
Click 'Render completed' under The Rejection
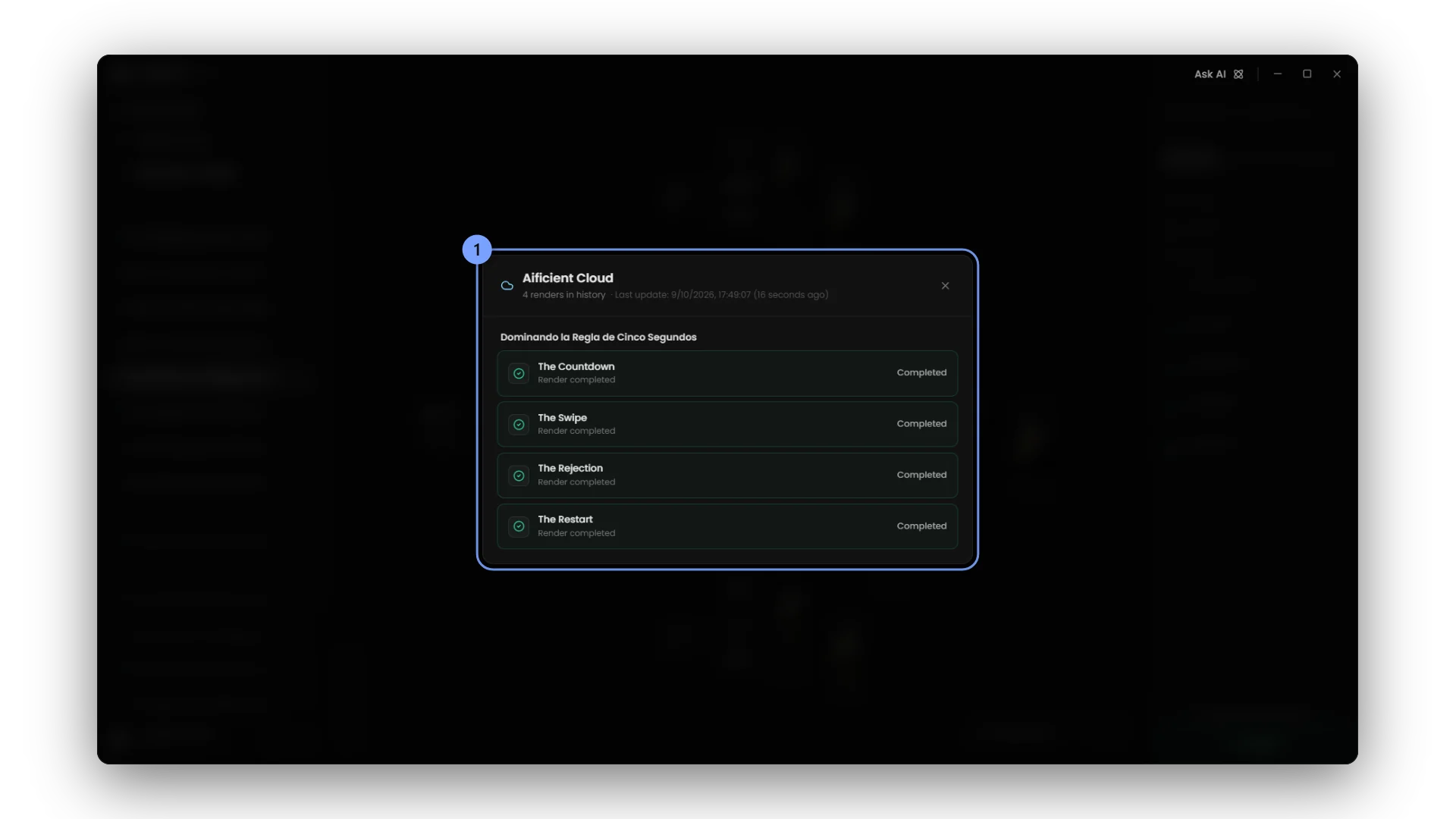pos(576,482)
